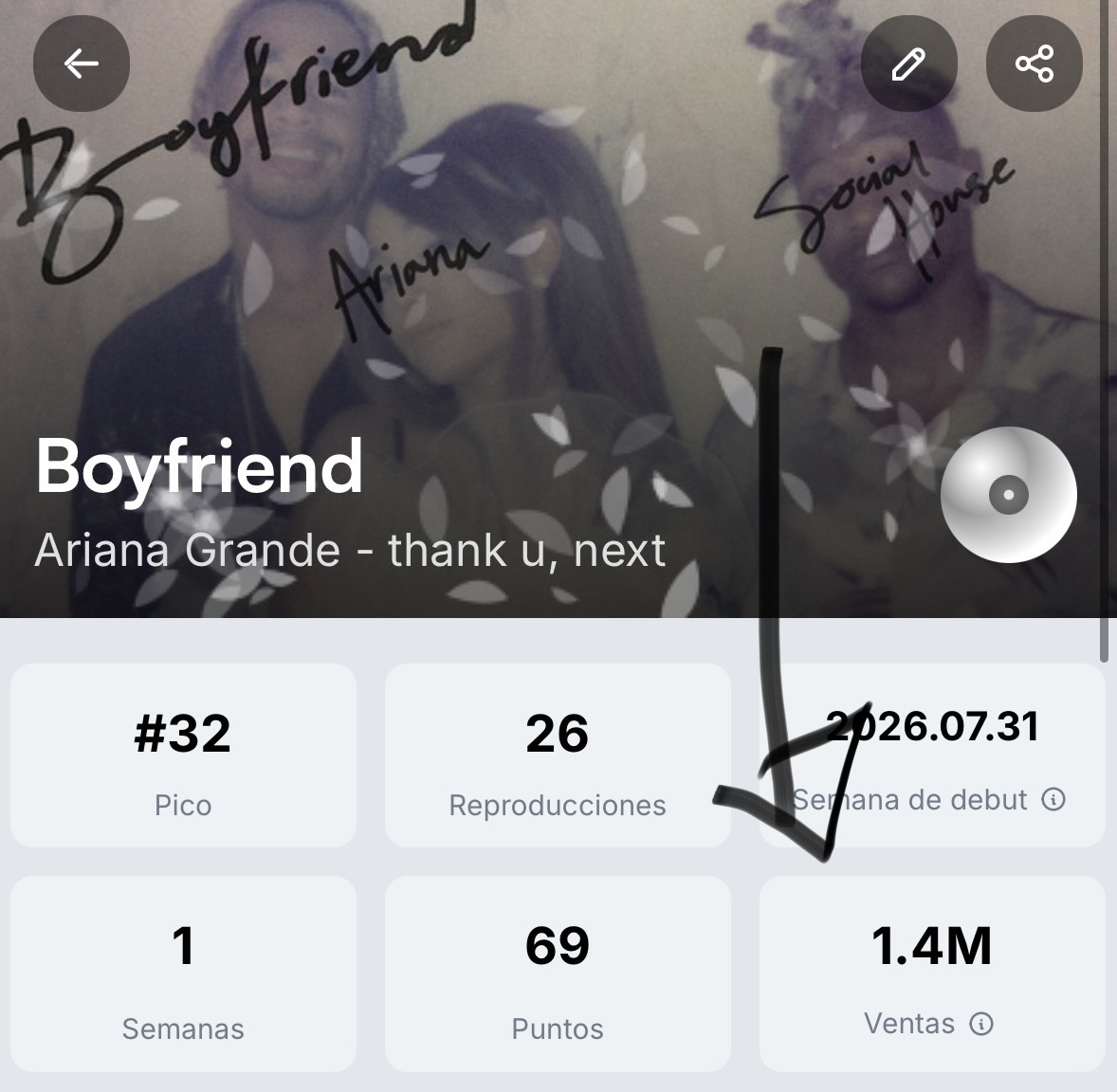Screen dimensions: 1117x1092
Task: Tap the 69 Puntos card
Action: (x=558, y=974)
